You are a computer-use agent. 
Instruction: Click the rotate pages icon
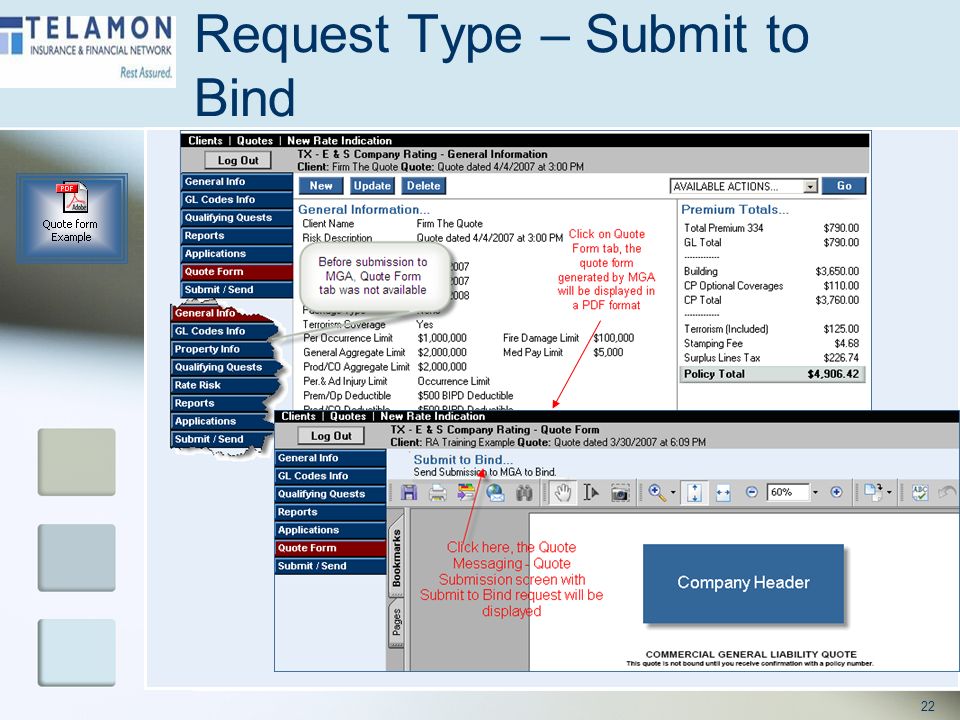[872, 492]
